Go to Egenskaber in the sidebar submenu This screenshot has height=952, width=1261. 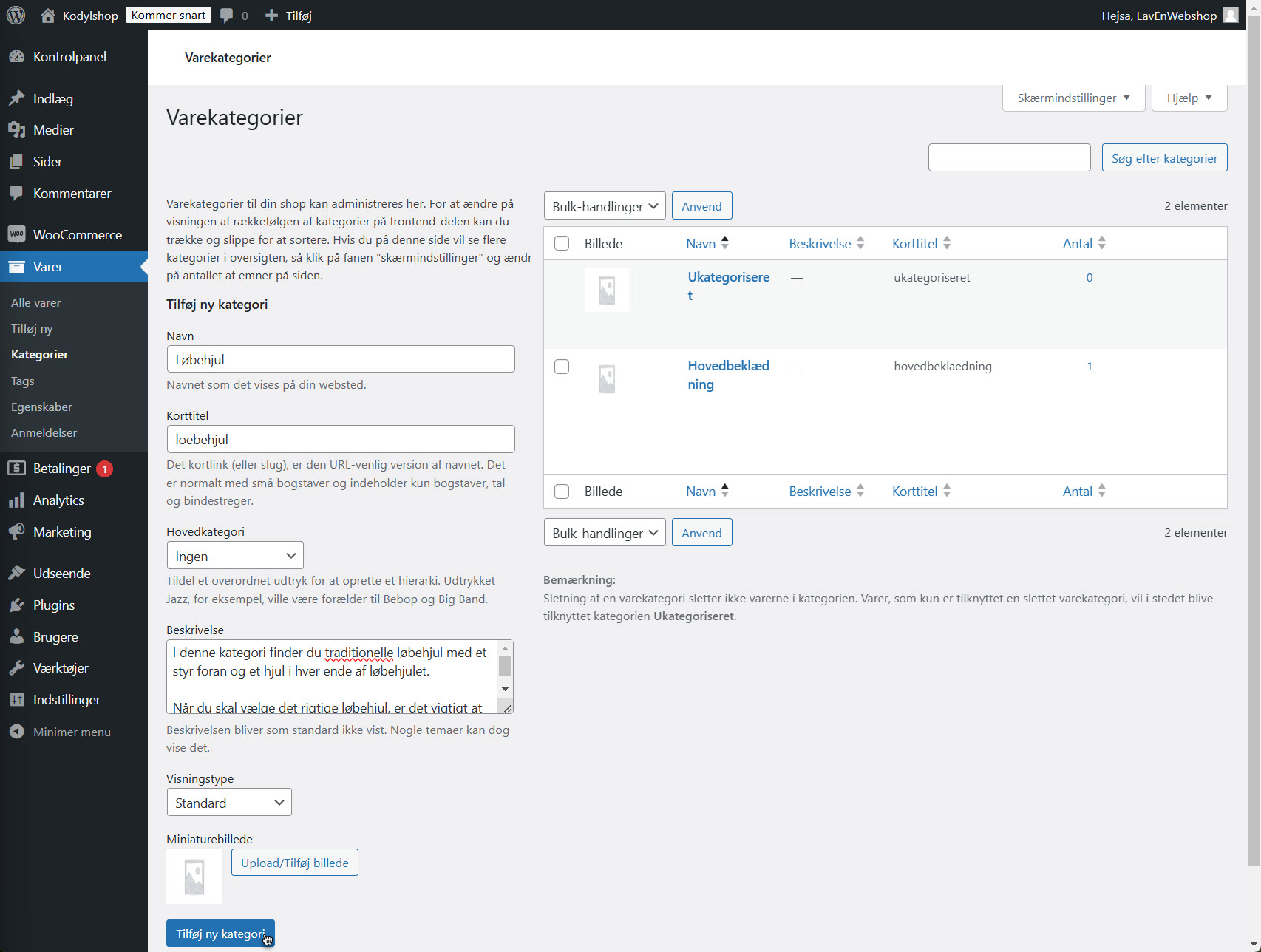point(41,407)
